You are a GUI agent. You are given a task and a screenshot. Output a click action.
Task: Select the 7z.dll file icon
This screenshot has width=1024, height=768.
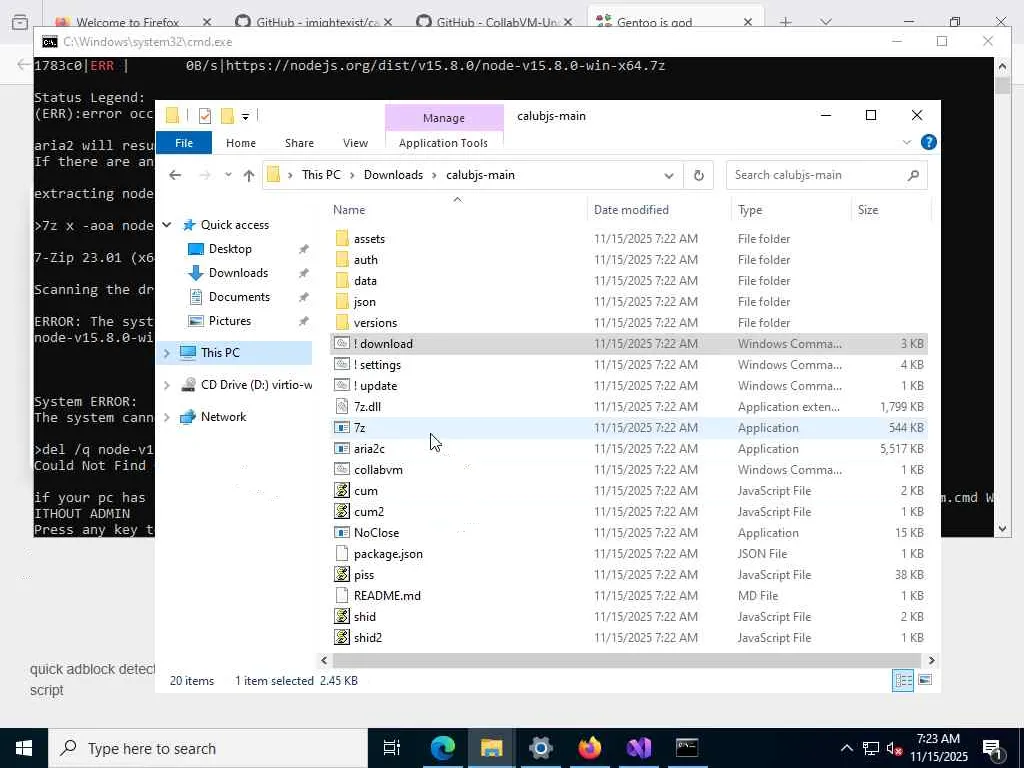[x=342, y=406]
